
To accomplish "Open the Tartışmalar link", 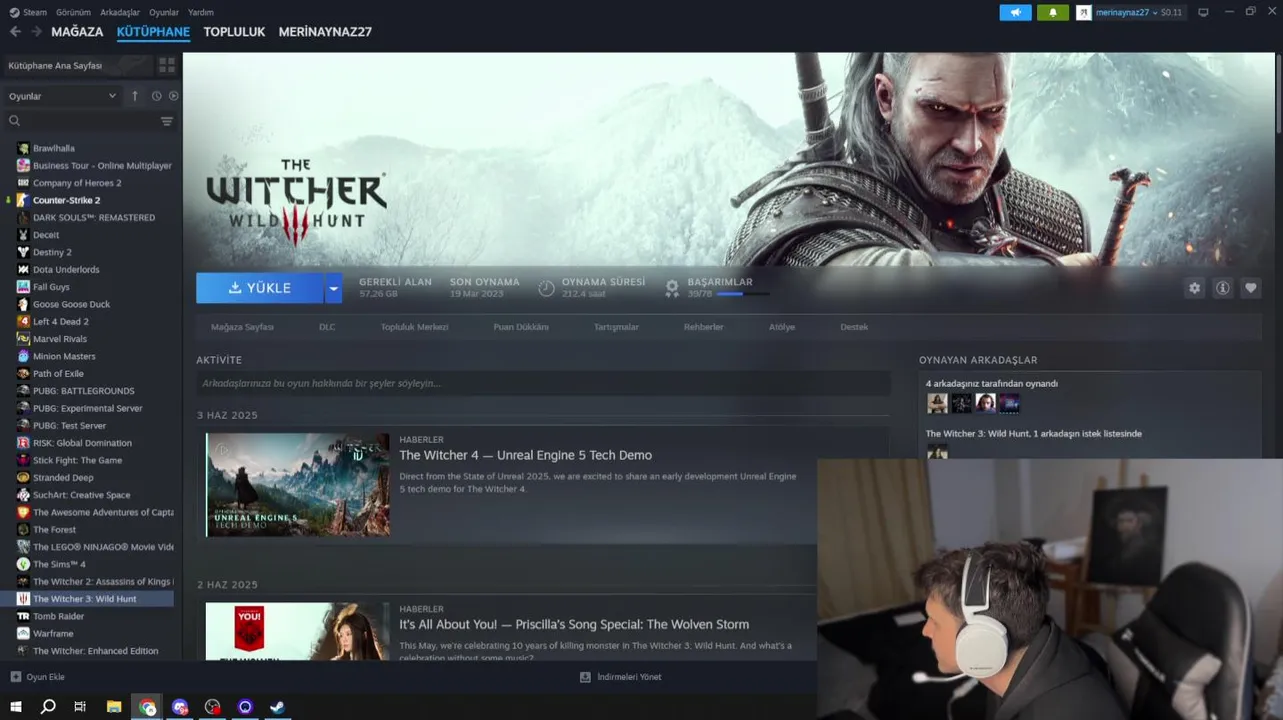I will tap(616, 327).
